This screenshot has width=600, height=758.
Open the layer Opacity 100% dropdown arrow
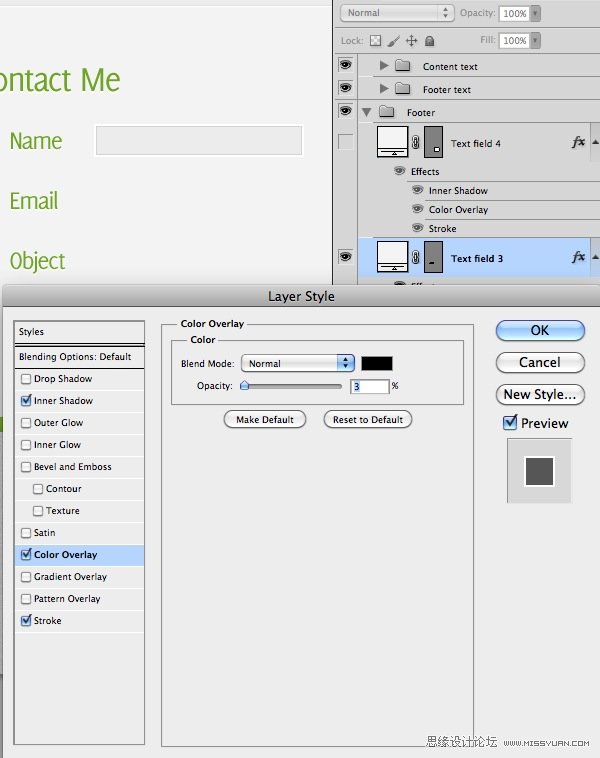(x=535, y=14)
